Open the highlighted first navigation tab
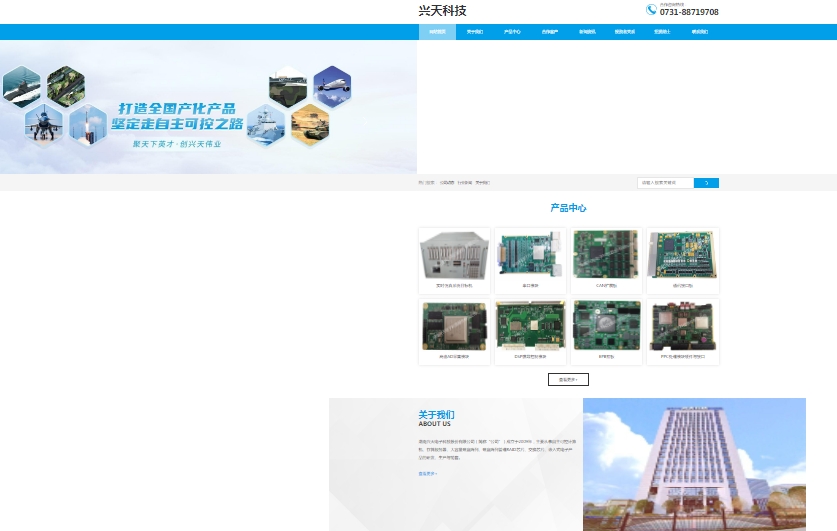The image size is (837, 531). [x=437, y=31]
